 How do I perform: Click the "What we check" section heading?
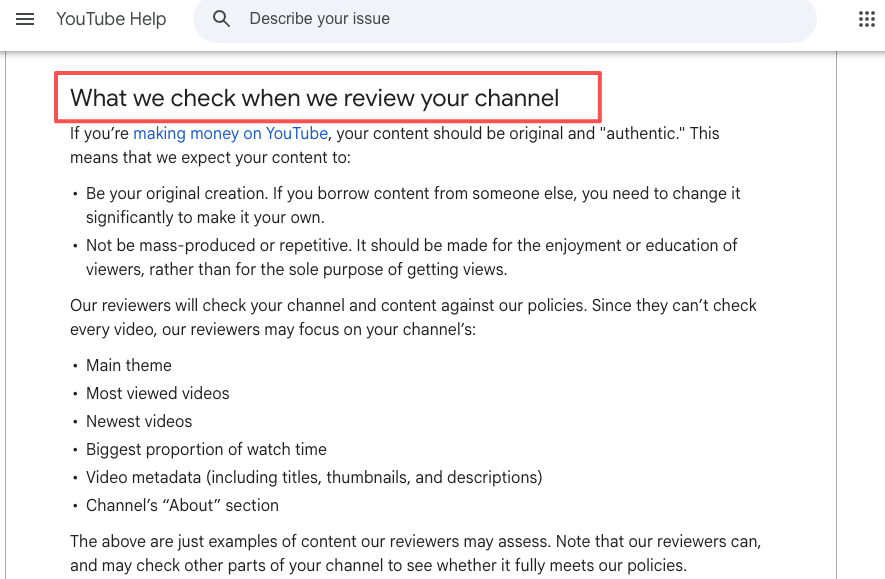pos(314,98)
